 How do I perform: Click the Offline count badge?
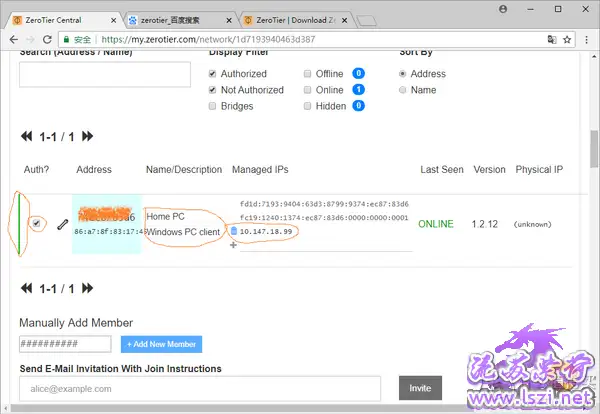[x=359, y=73]
